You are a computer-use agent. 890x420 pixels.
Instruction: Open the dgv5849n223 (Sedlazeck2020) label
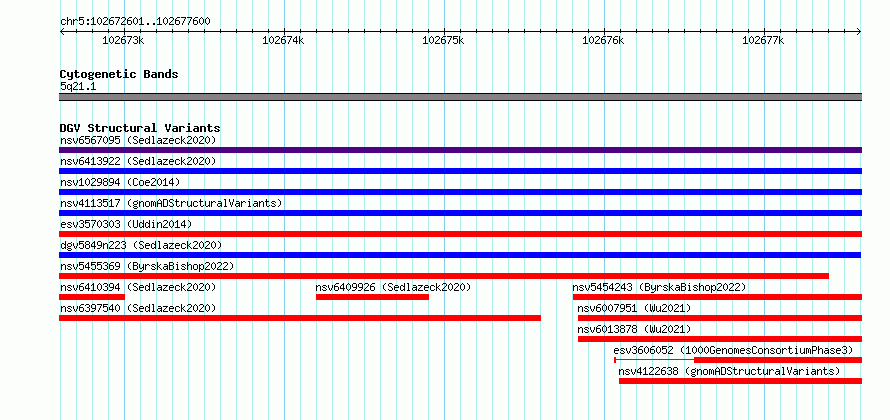(141, 245)
